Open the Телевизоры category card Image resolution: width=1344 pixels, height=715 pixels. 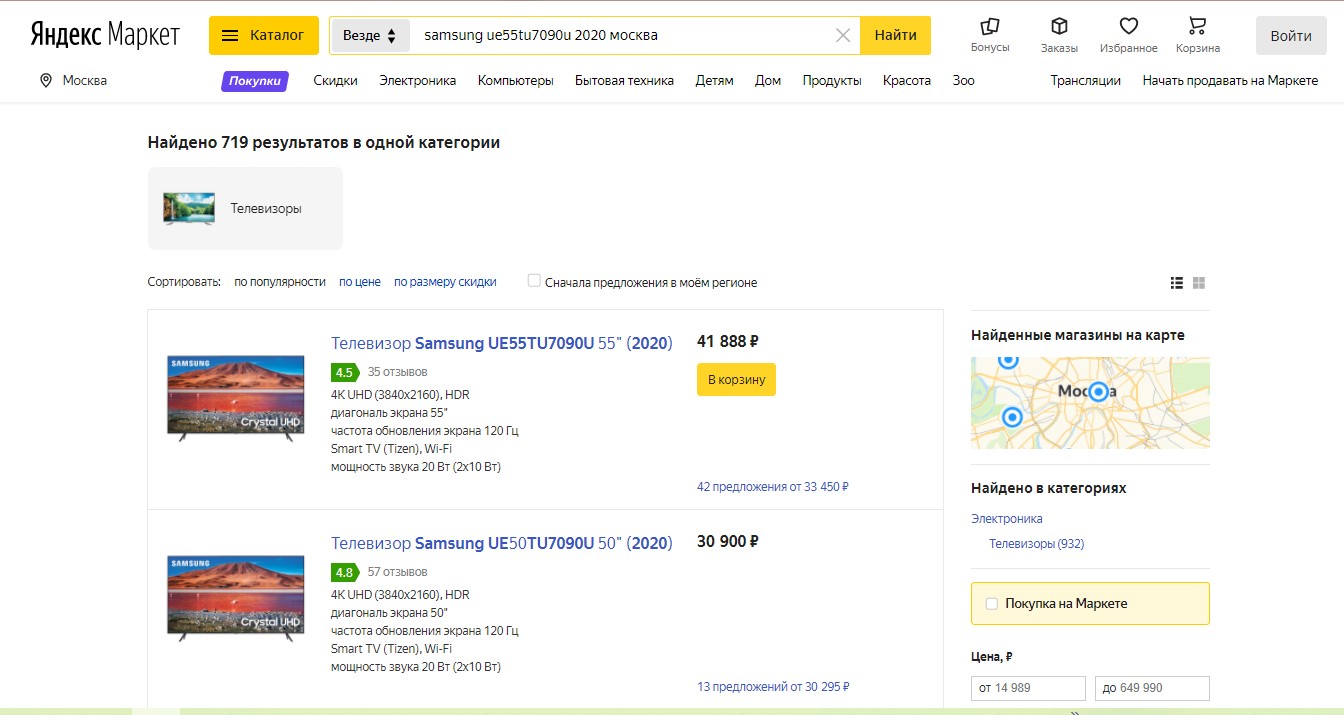[x=245, y=208]
